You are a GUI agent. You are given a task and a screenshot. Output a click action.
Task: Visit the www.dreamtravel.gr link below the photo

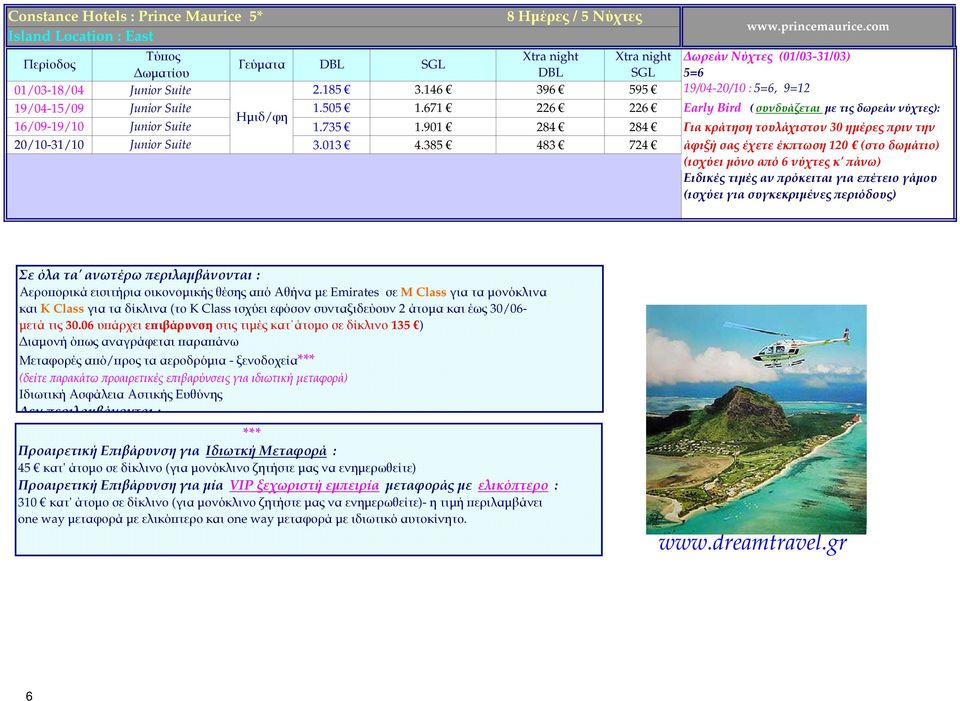[752, 543]
